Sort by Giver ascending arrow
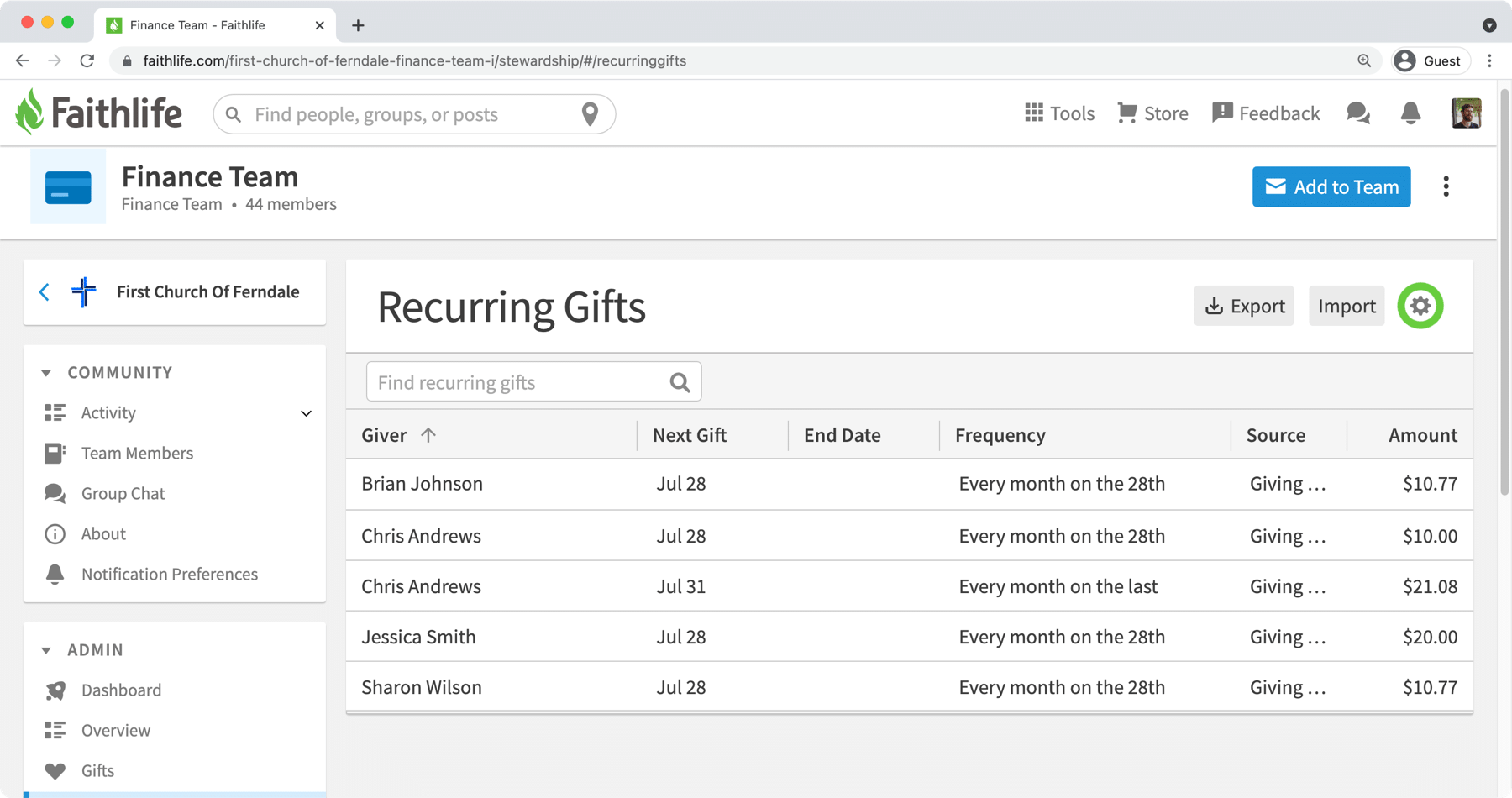Screen dimensions: 1512x798 428,435
